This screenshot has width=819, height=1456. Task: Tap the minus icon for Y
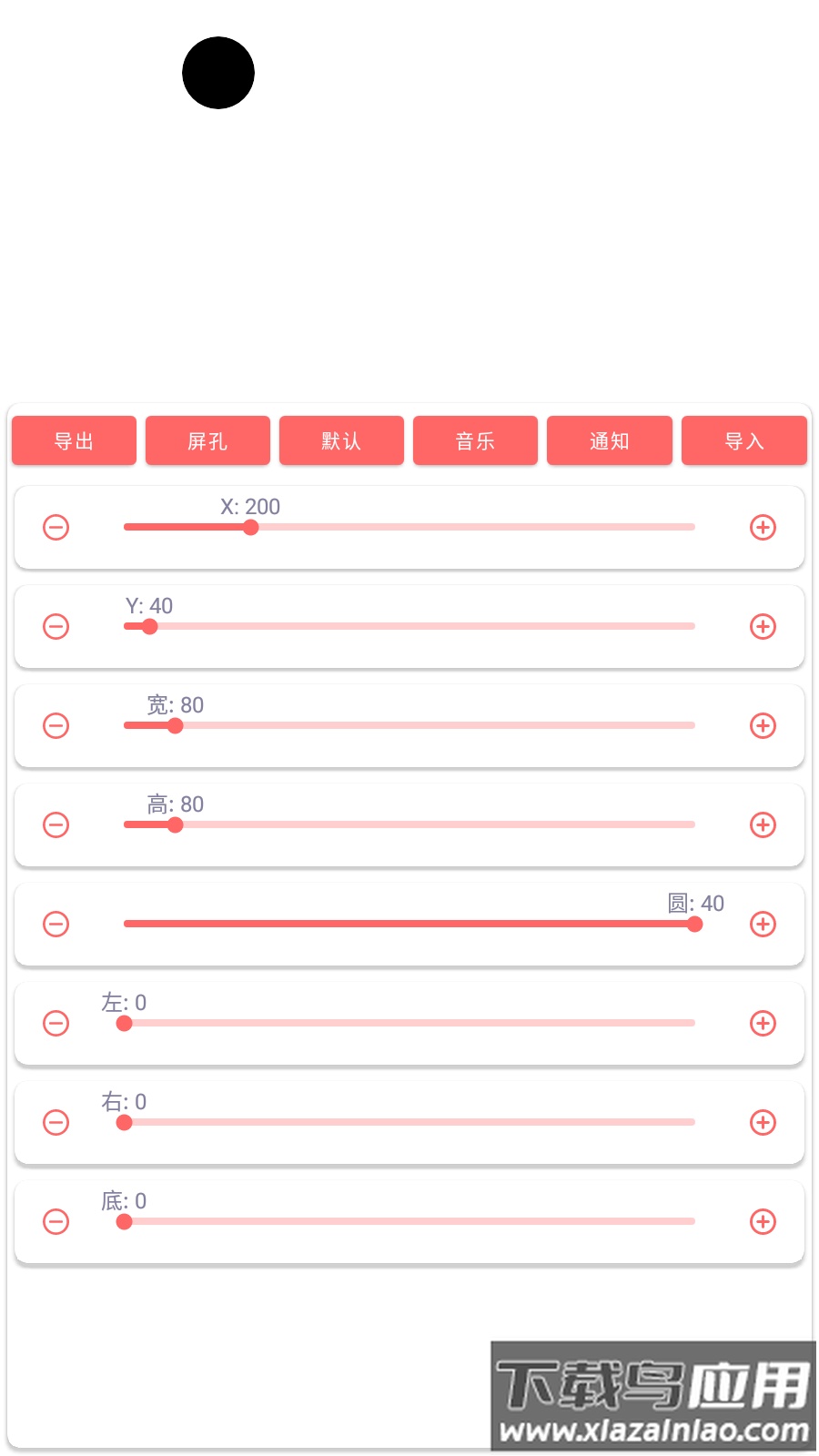[56, 627]
